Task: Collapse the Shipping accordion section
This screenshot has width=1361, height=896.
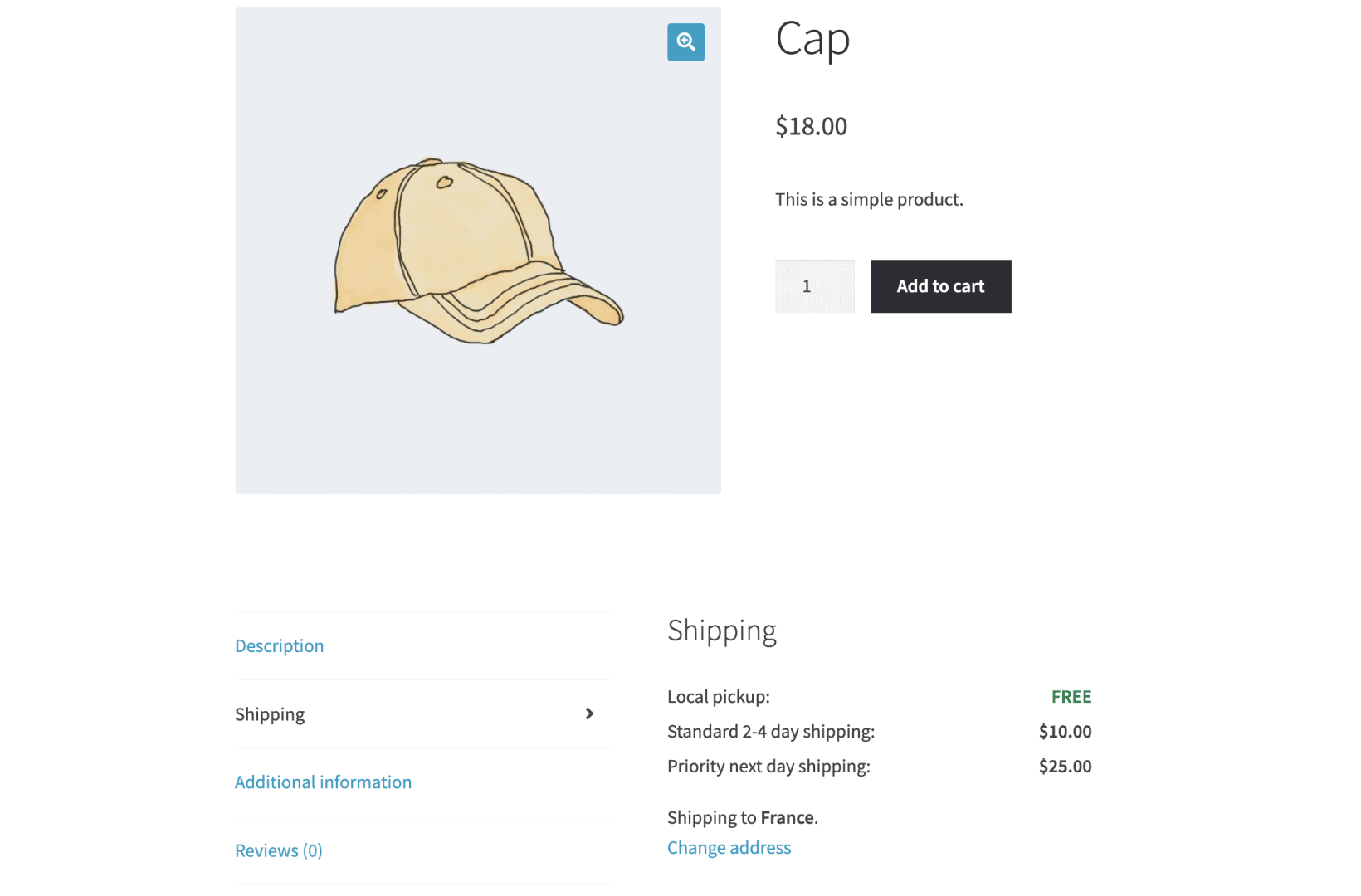Action: pos(270,713)
